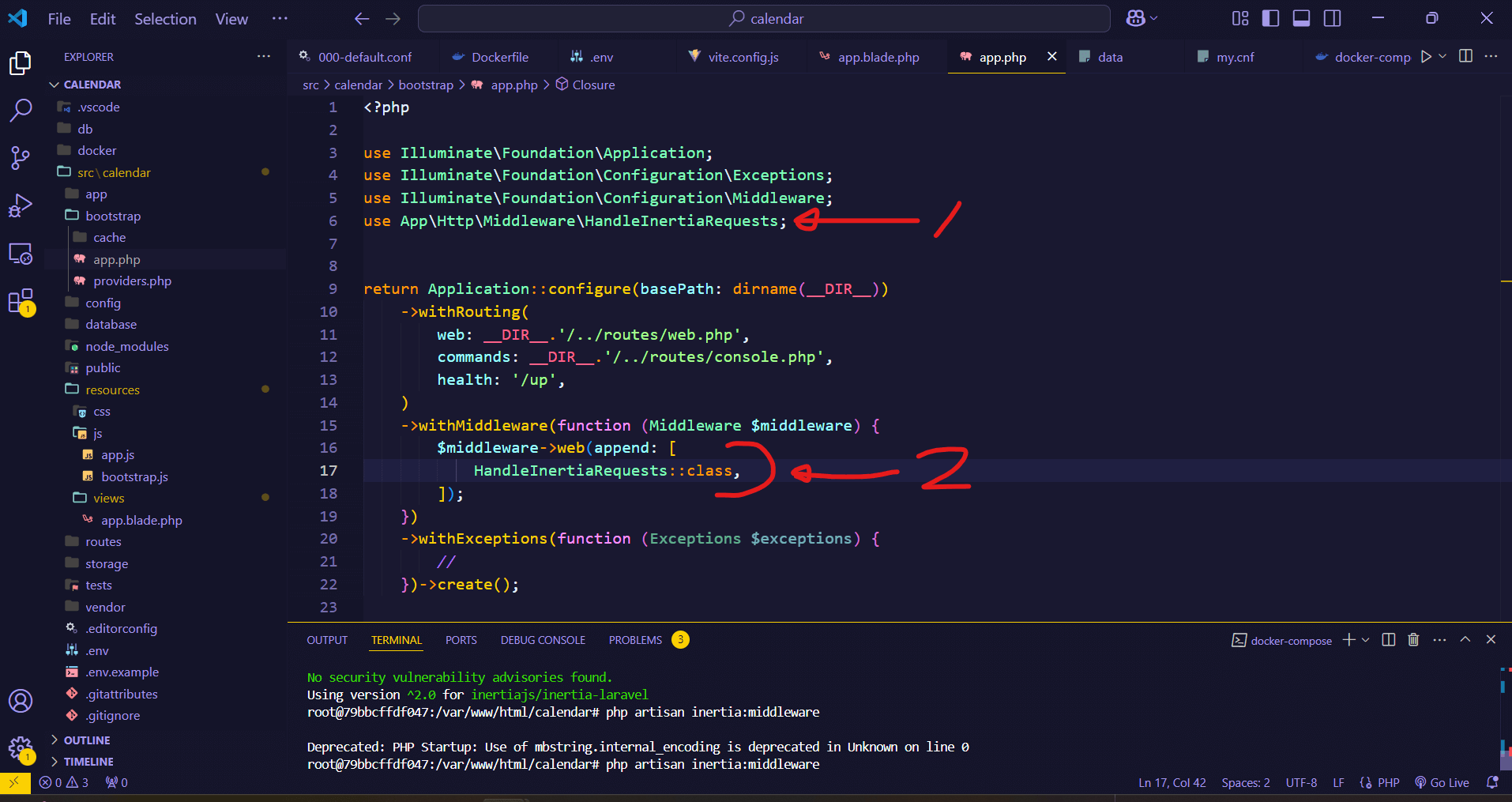Click the bootstrap breadcrumb above the editor

426,85
